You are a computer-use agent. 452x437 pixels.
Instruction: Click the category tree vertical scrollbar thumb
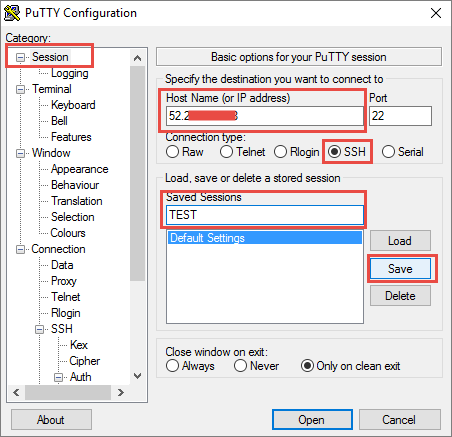click(137, 173)
